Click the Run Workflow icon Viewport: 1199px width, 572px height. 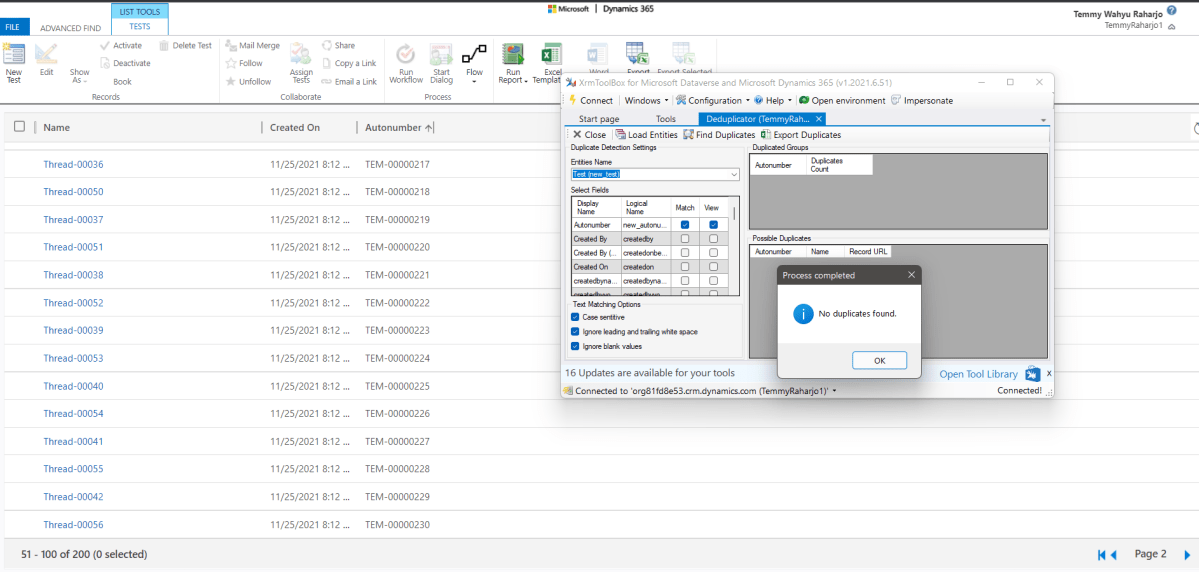coord(406,55)
